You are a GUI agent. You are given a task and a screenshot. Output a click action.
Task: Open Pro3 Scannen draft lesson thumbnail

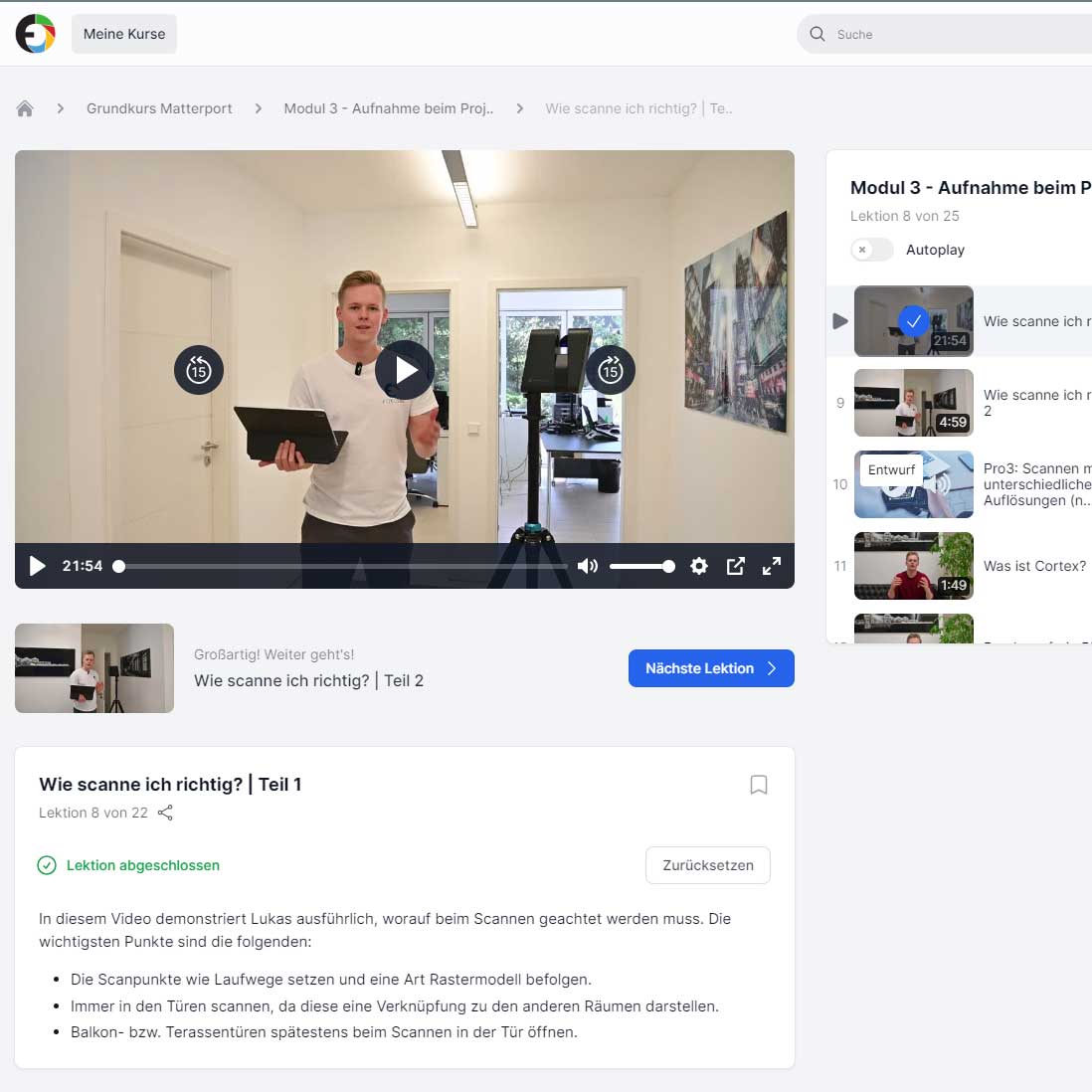tap(913, 484)
